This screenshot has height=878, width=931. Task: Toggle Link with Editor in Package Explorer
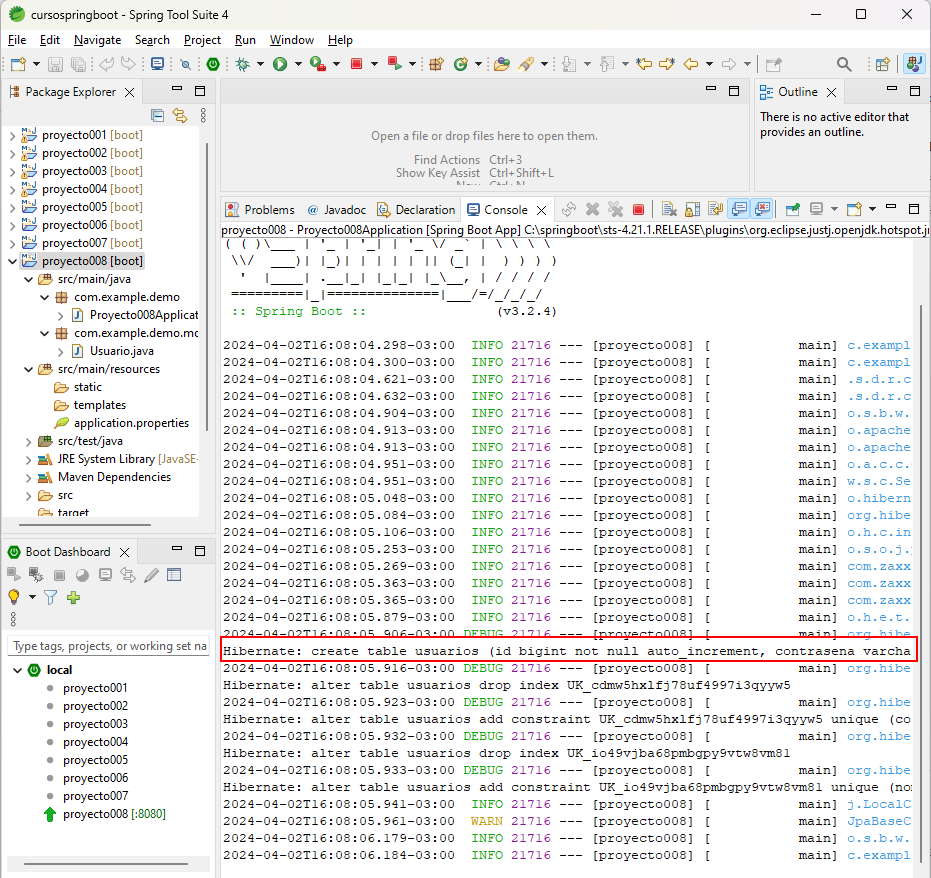pos(180,115)
